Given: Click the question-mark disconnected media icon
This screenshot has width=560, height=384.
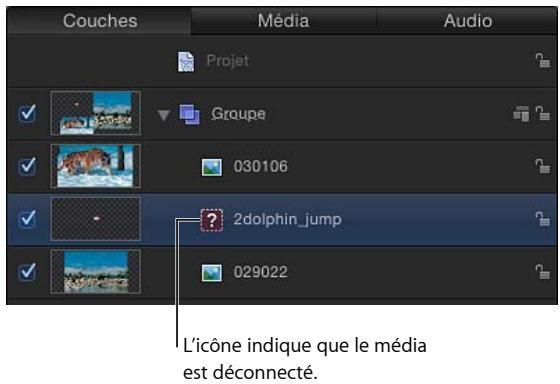Looking at the screenshot, I should coord(212,220).
